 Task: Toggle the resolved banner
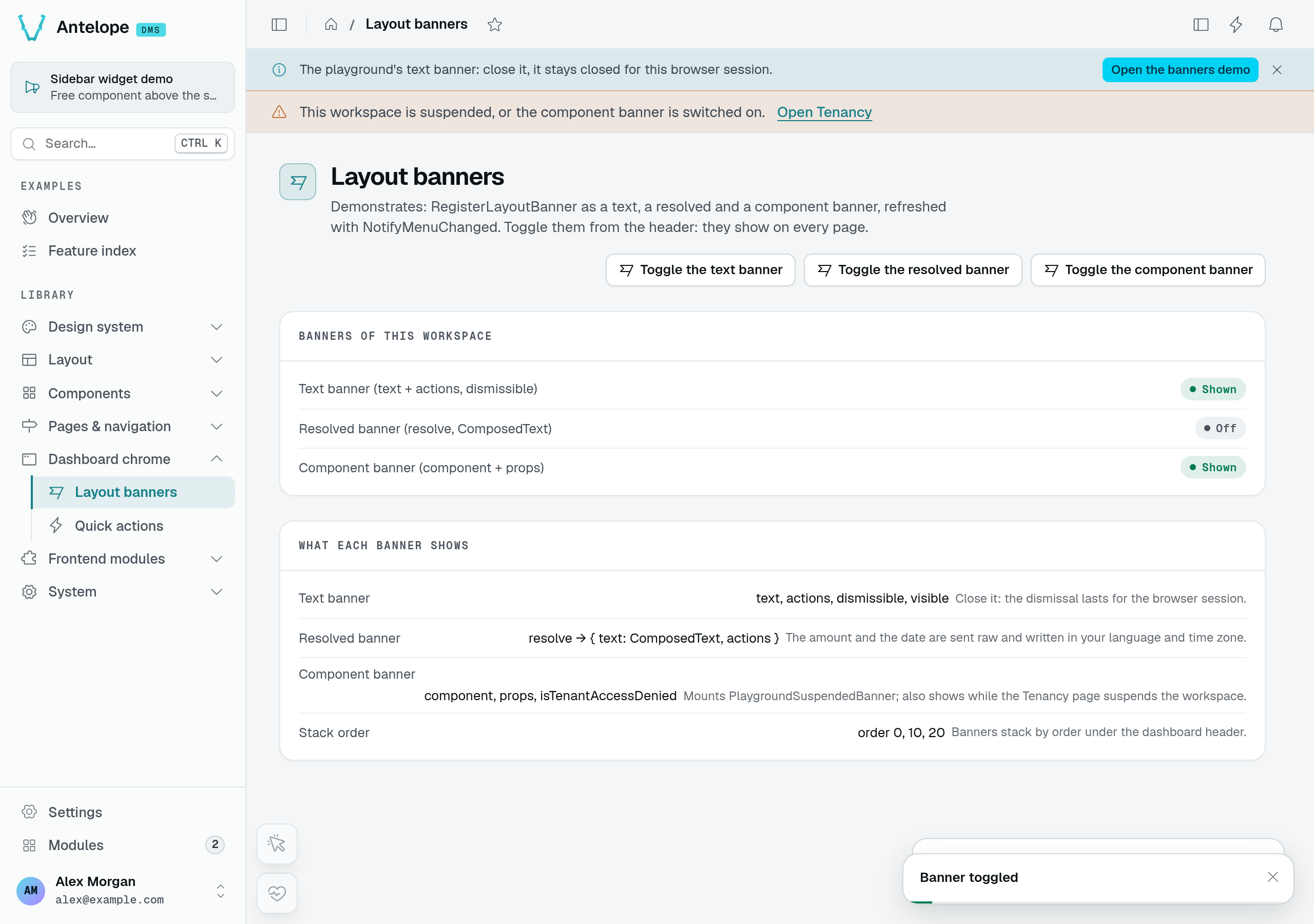coord(913,270)
